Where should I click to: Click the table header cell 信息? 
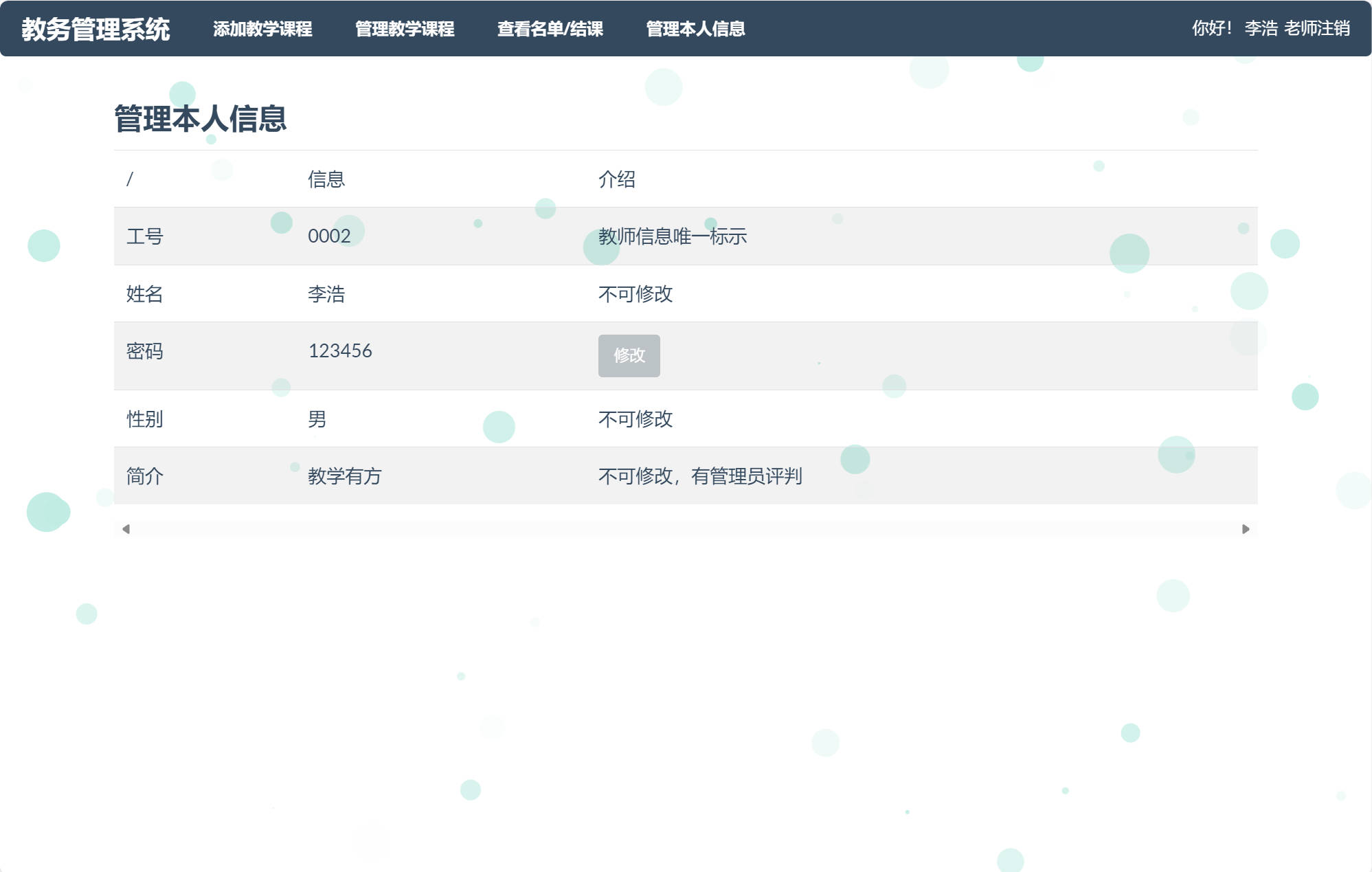tap(326, 179)
